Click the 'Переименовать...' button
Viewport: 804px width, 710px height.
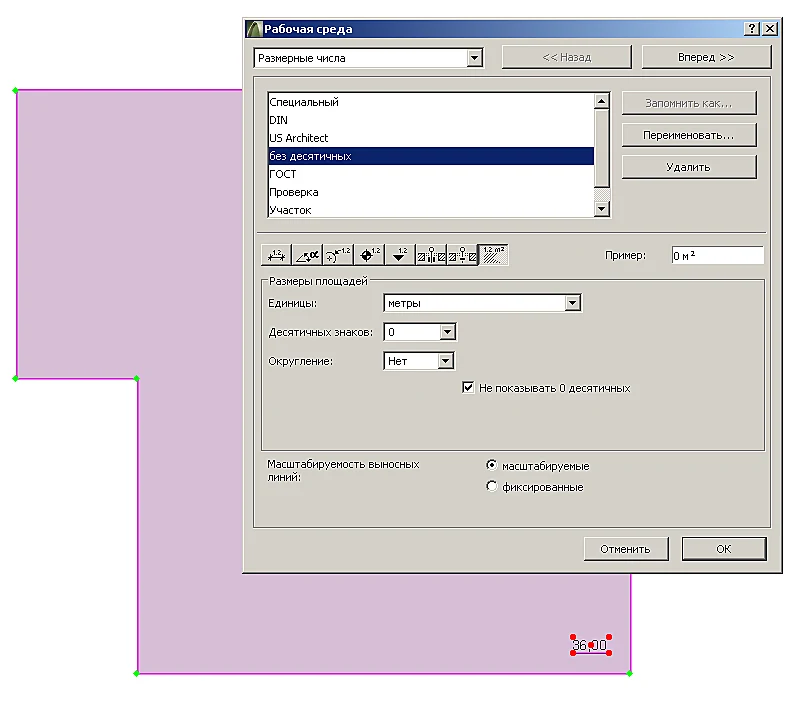tap(689, 135)
